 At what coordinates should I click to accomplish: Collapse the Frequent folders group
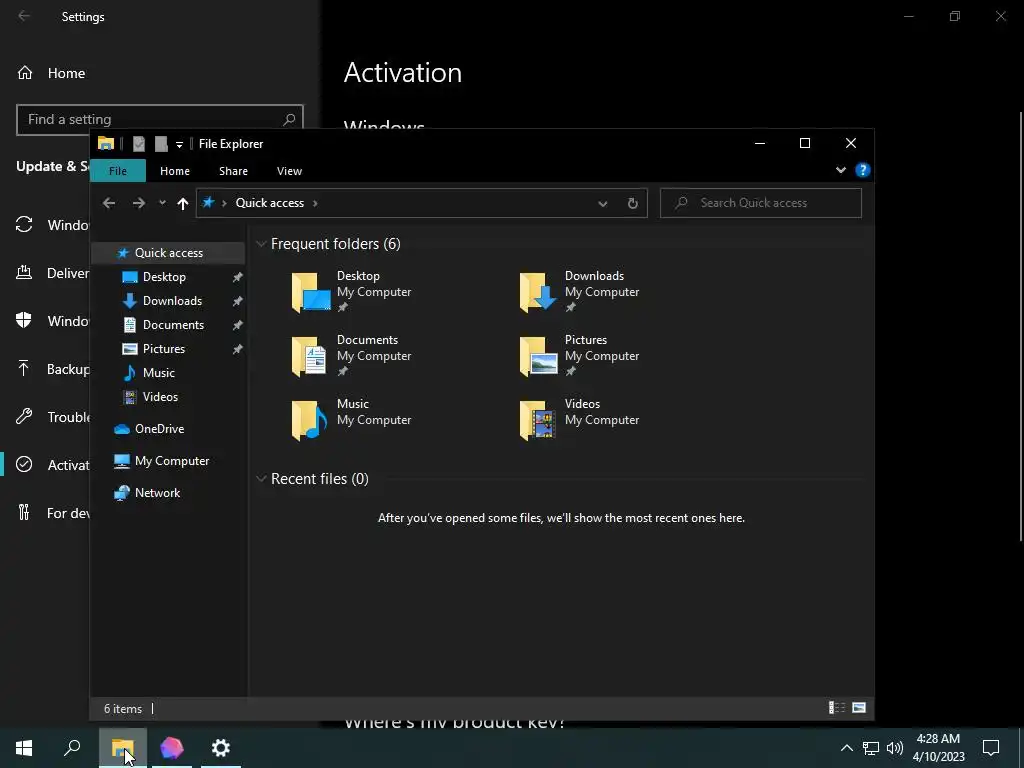click(x=261, y=244)
